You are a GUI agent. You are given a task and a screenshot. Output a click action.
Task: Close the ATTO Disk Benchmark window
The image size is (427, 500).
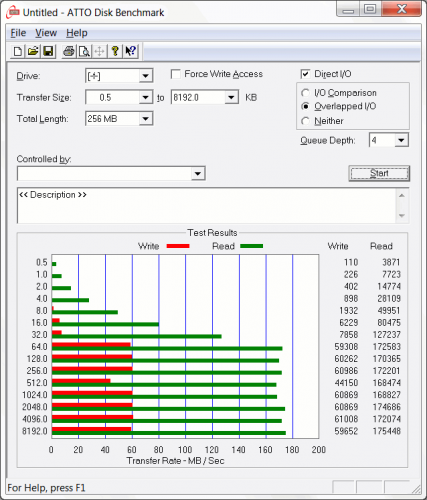(x=401, y=10)
